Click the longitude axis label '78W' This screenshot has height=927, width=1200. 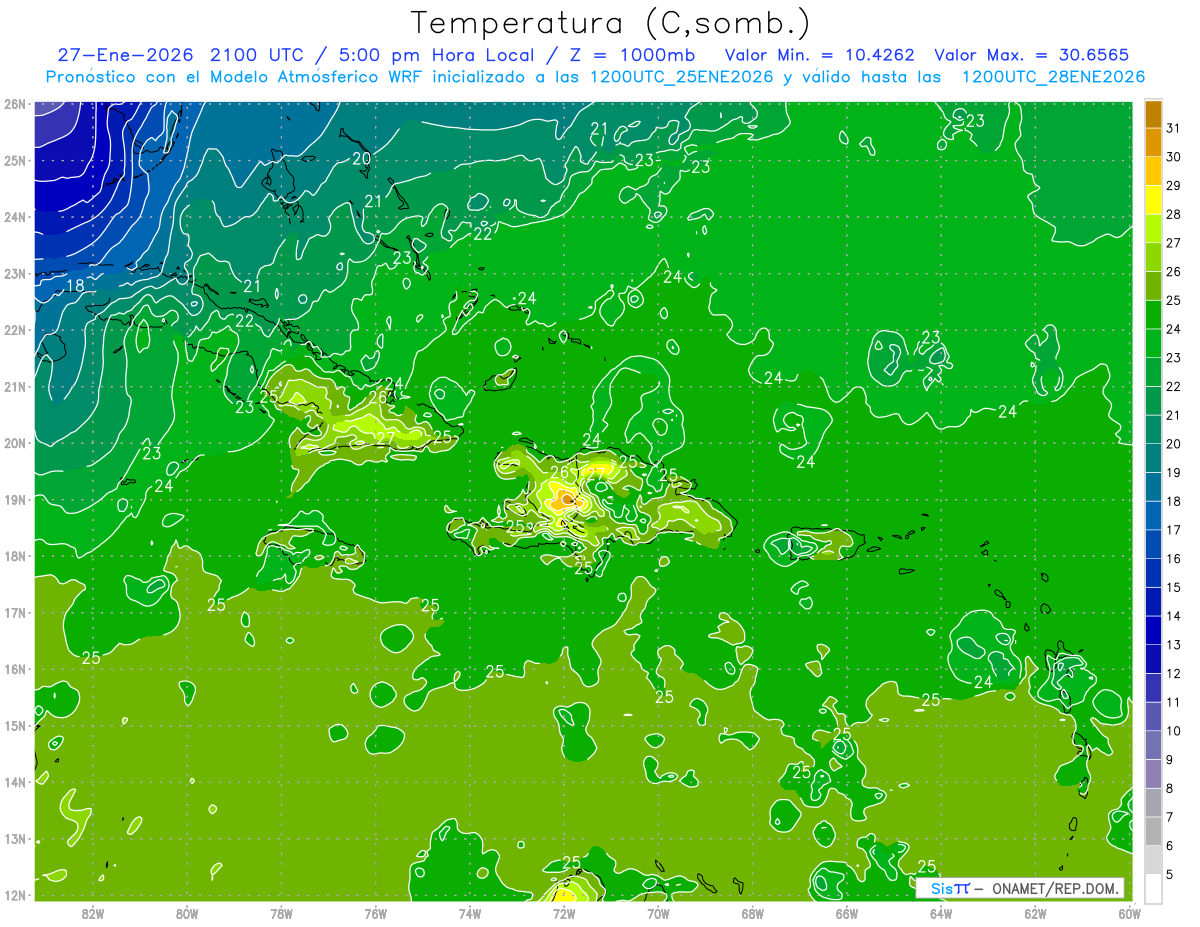click(x=281, y=913)
